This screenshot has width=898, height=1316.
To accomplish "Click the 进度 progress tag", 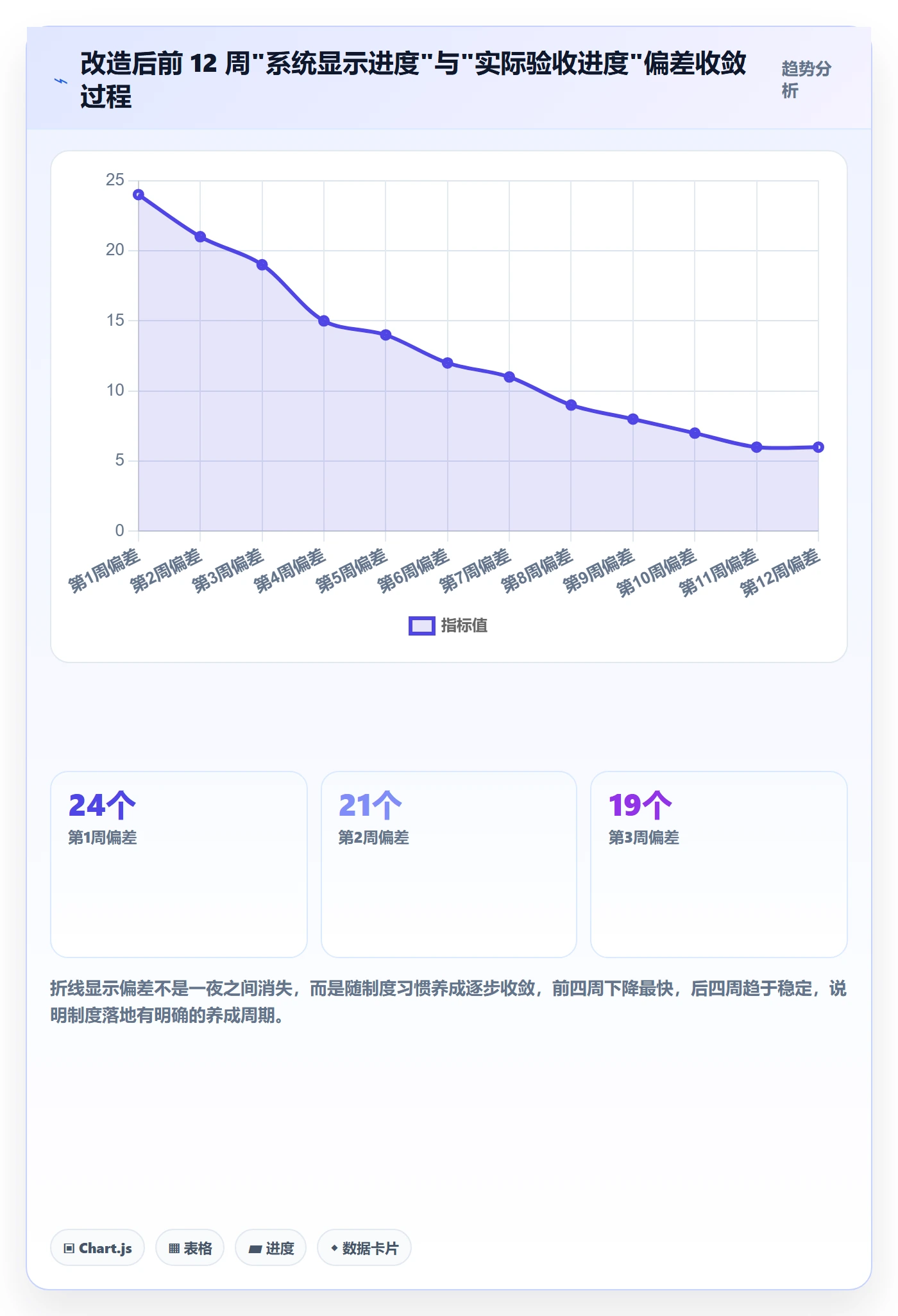I will coord(271,1248).
